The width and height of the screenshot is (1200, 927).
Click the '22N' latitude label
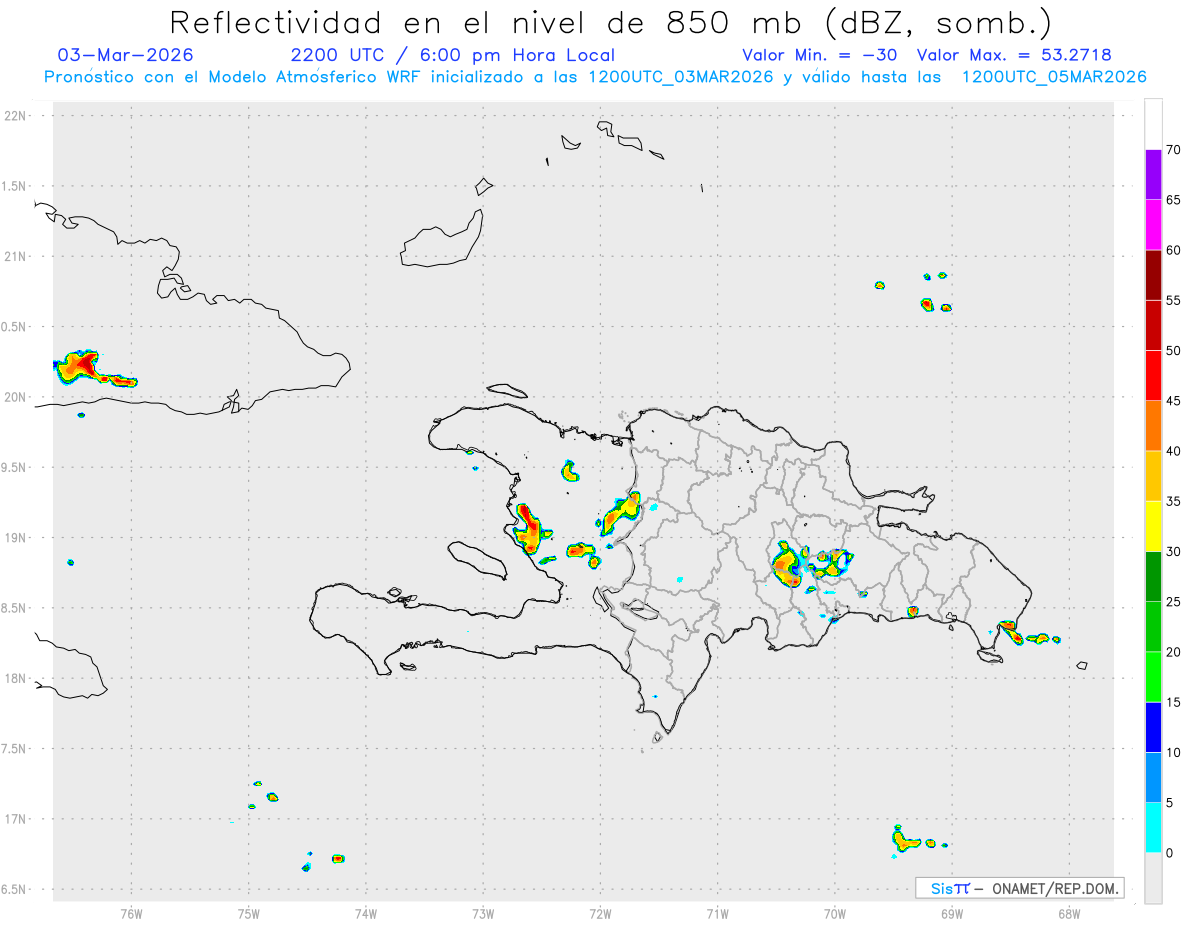point(17,116)
